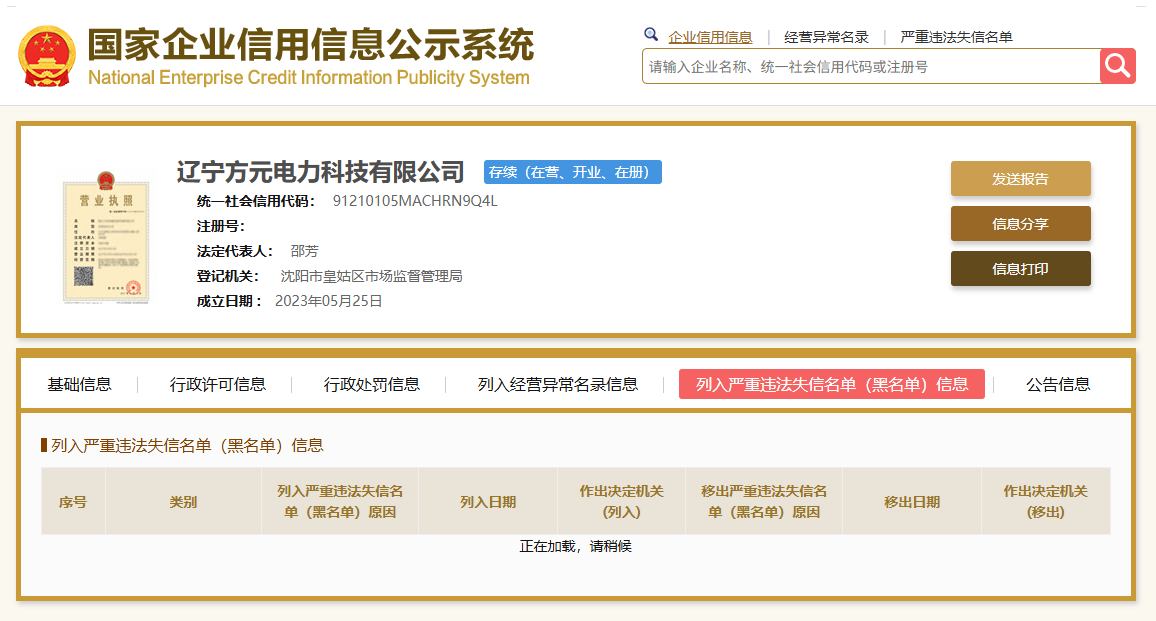The width and height of the screenshot is (1156, 621).
Task: Select the 企业信用信息 search category
Action: tap(710, 37)
